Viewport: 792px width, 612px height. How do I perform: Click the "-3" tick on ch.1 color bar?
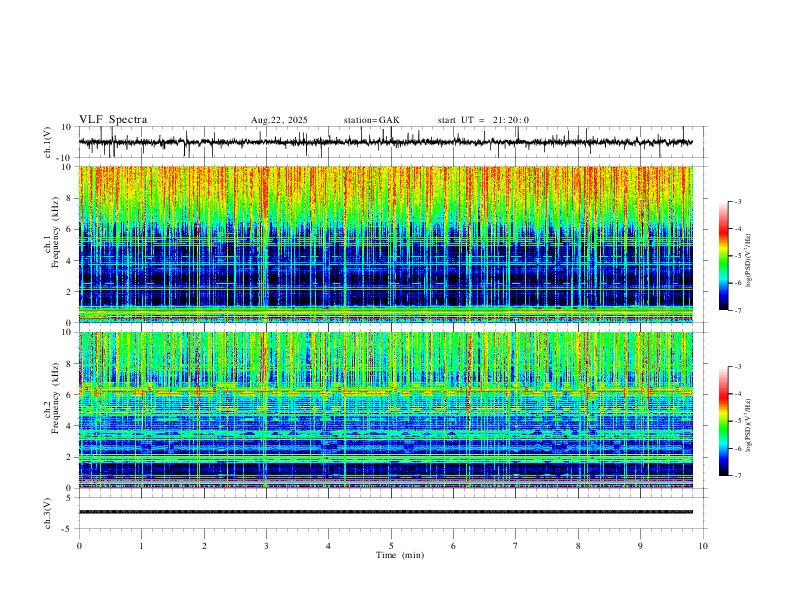pos(737,201)
